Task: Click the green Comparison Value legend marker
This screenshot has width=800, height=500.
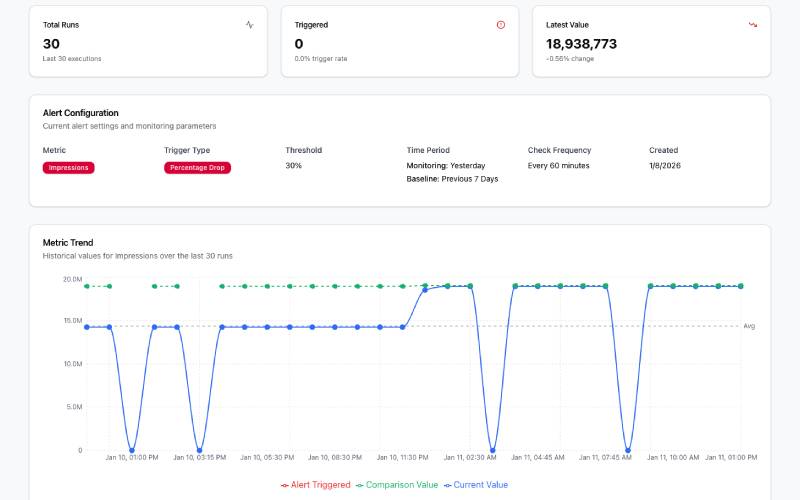Action: pyautogui.click(x=360, y=485)
